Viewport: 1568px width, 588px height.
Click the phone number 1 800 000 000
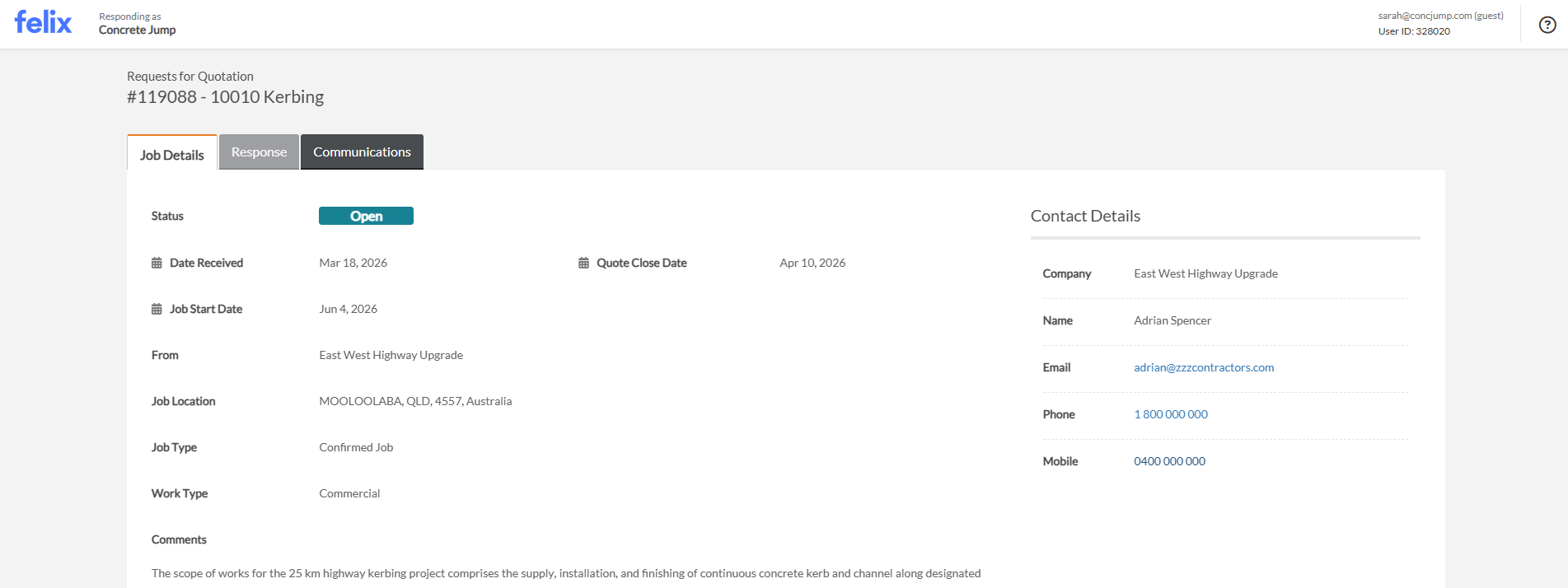pyautogui.click(x=1170, y=414)
